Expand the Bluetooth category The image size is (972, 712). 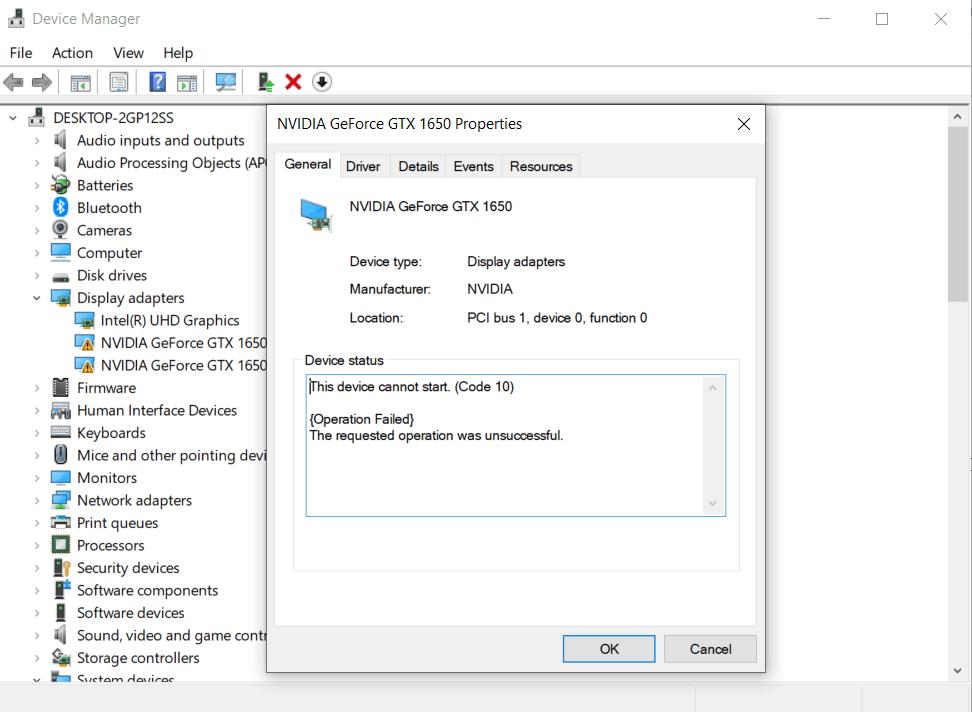pyautogui.click(x=37, y=208)
